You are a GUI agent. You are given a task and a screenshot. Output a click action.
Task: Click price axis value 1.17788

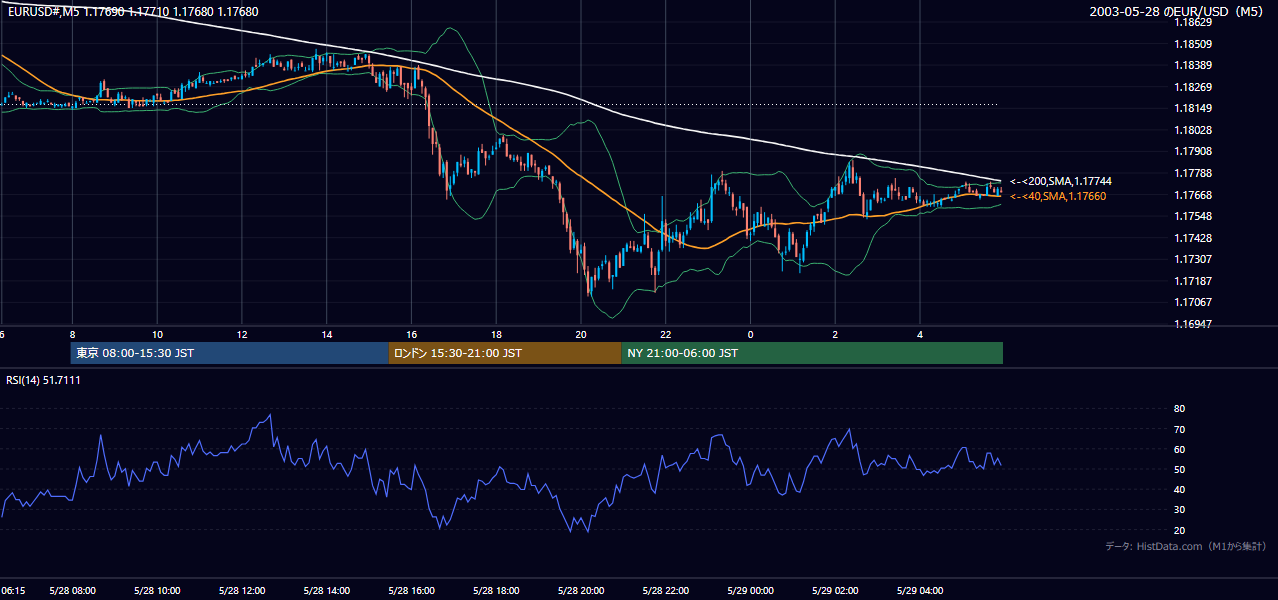click(x=1193, y=173)
